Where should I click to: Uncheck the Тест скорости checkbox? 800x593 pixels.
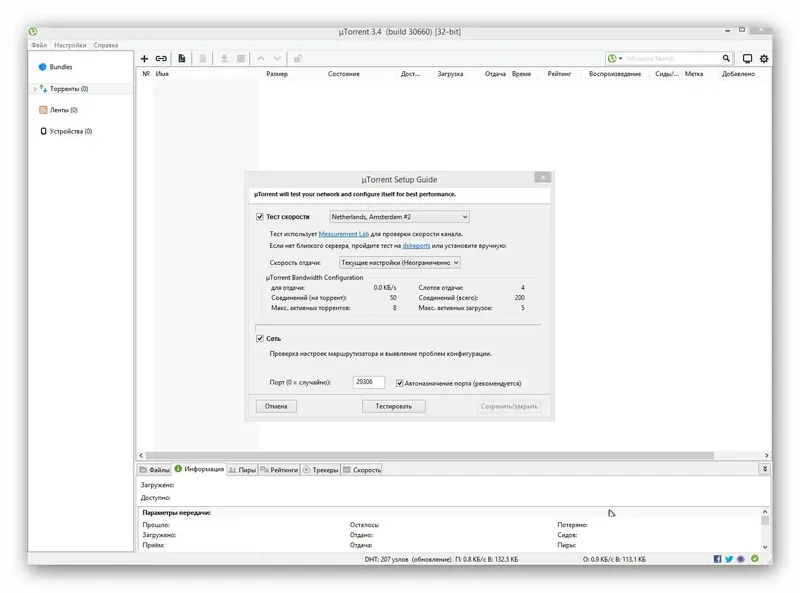[x=258, y=216]
